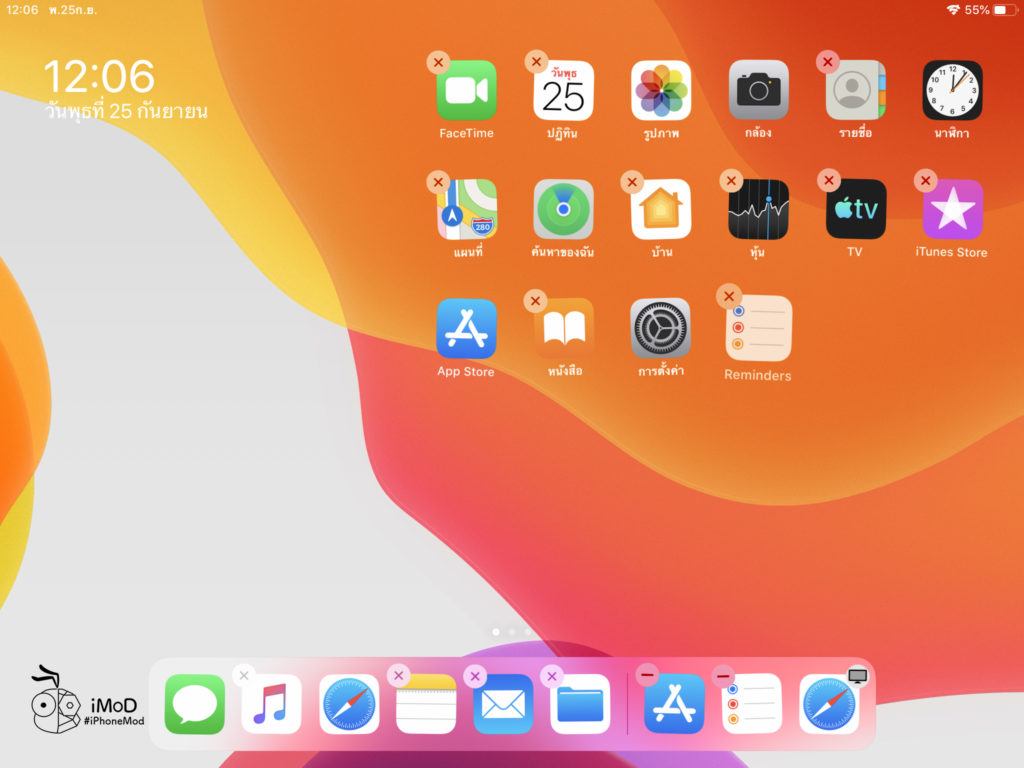Screen dimensions: 1024x768
Task: Open iTunes Store
Action: (950, 212)
